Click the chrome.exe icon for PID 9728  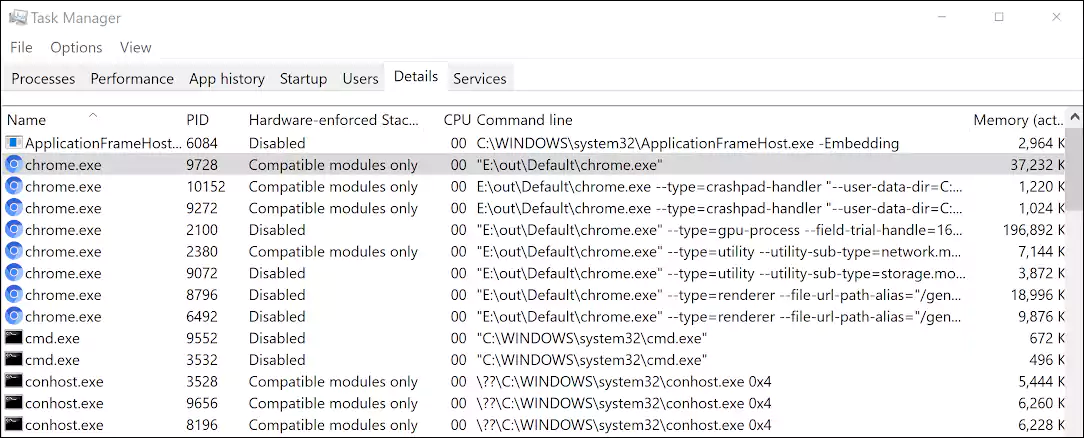coord(14,164)
